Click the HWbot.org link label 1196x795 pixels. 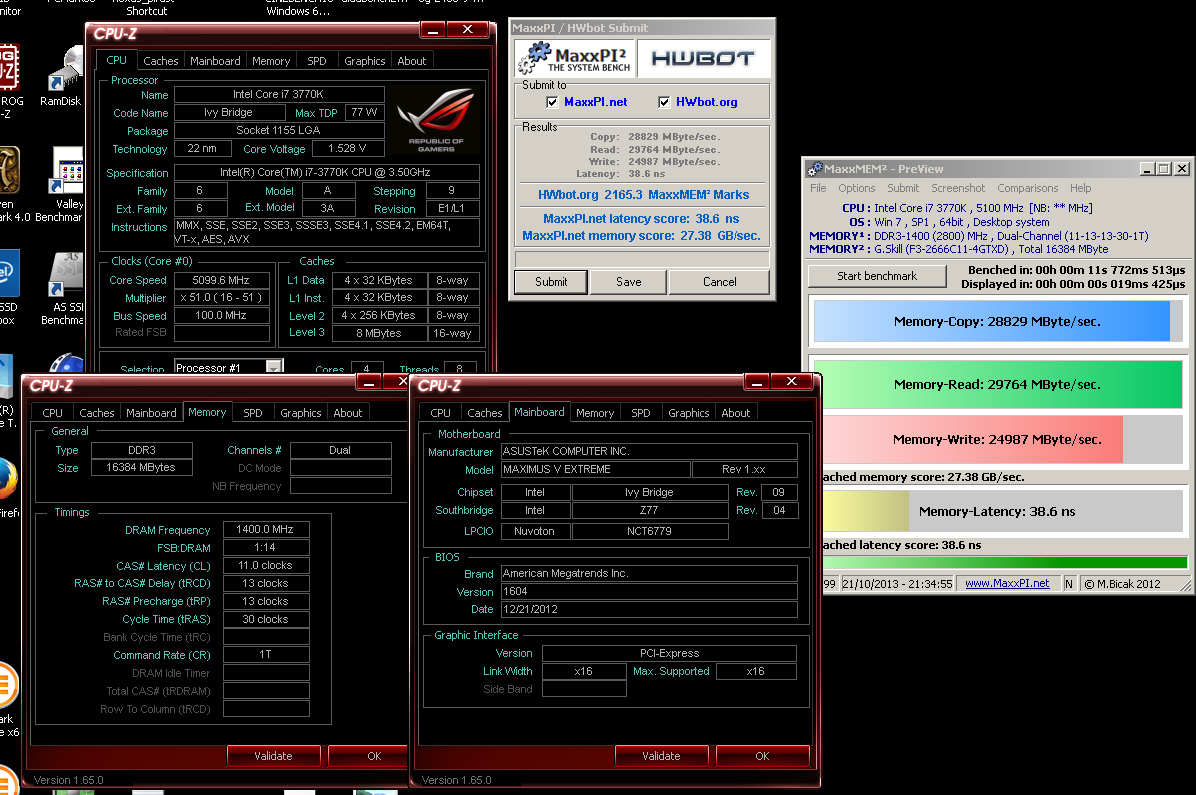pos(706,102)
